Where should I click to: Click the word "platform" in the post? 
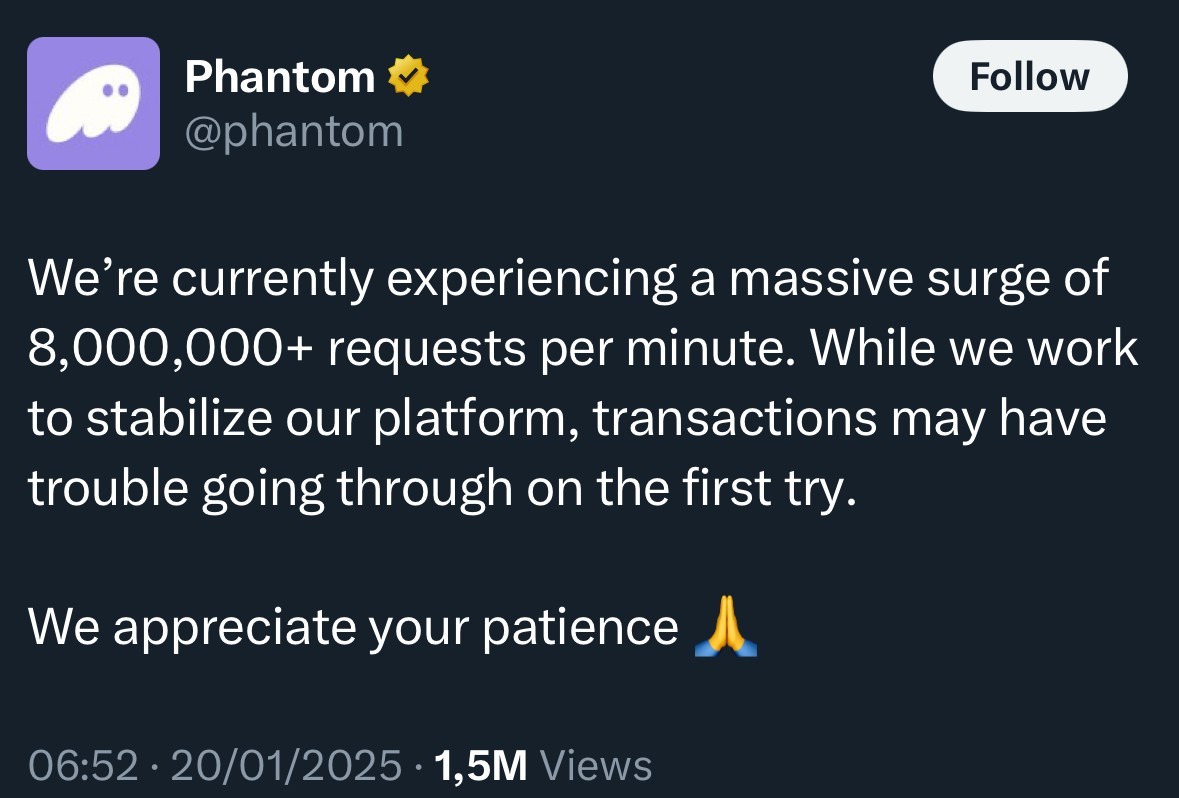(x=468, y=419)
